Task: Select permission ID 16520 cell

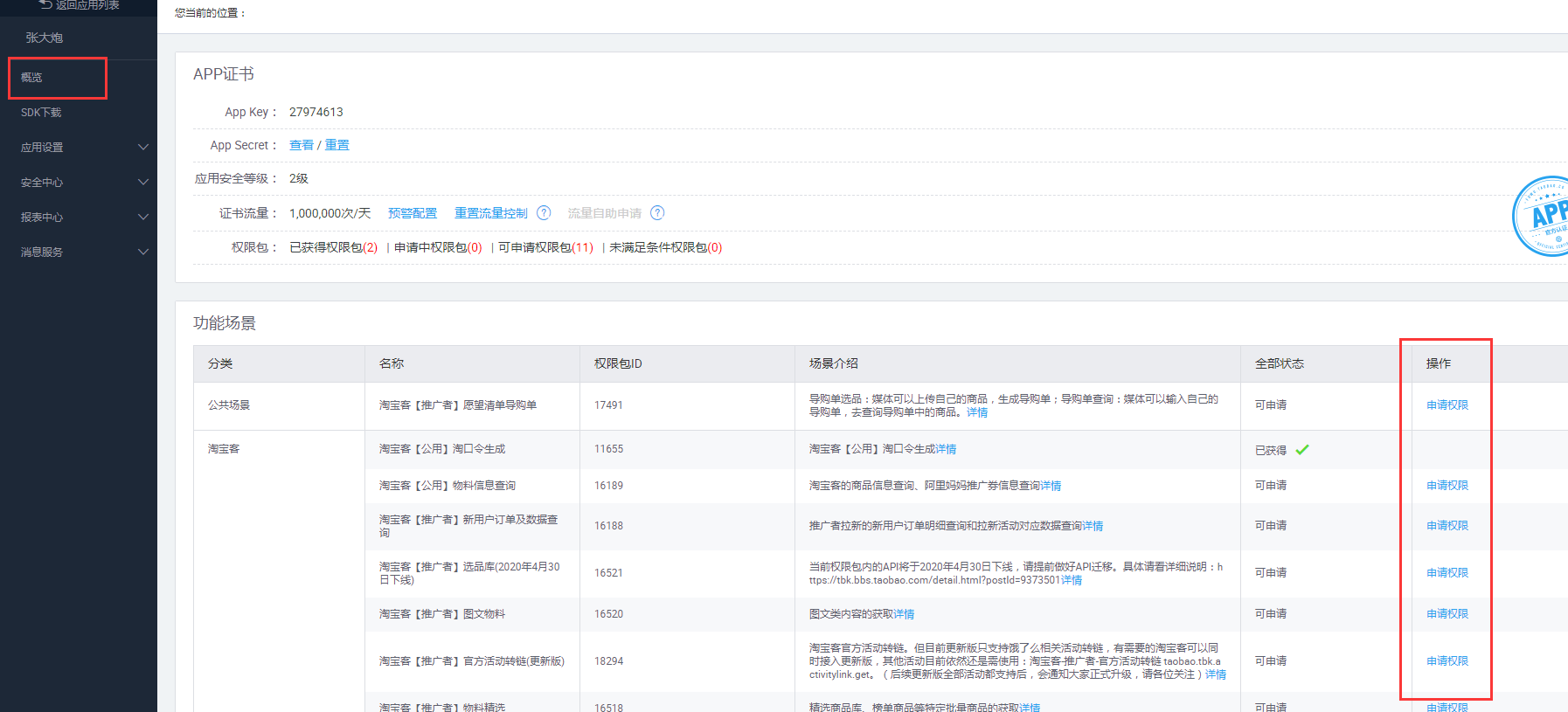Action: [x=608, y=614]
